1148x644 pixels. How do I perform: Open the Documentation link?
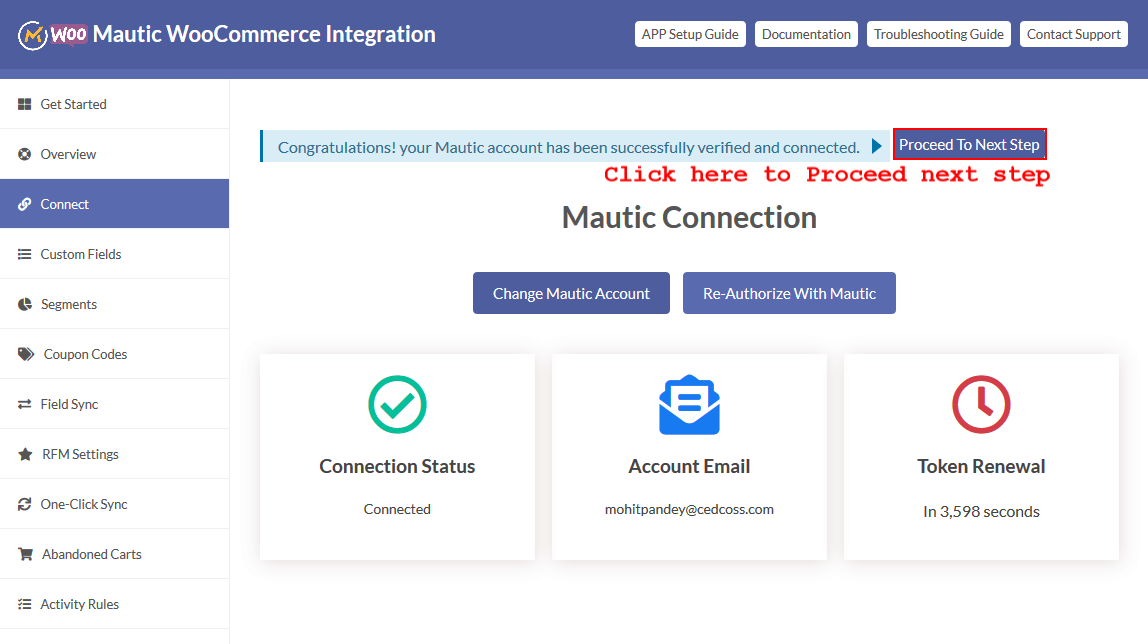(806, 34)
